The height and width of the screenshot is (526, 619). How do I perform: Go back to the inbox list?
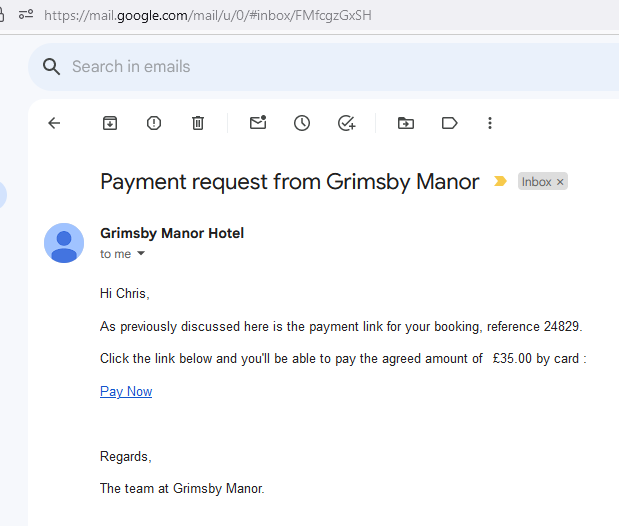pos(54,123)
